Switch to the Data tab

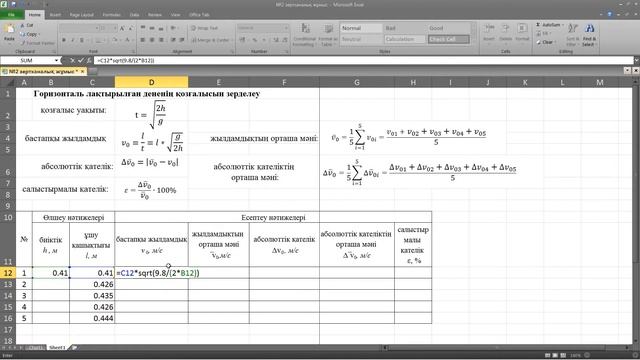[134, 15]
